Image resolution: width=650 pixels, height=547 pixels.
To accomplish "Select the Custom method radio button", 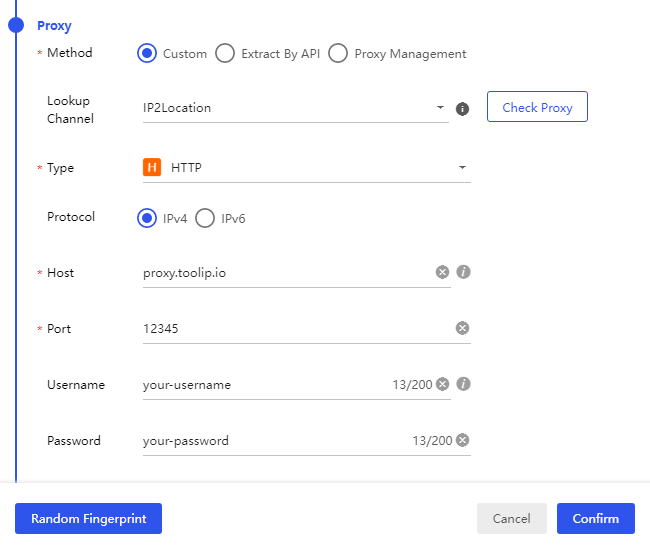I will 147,54.
